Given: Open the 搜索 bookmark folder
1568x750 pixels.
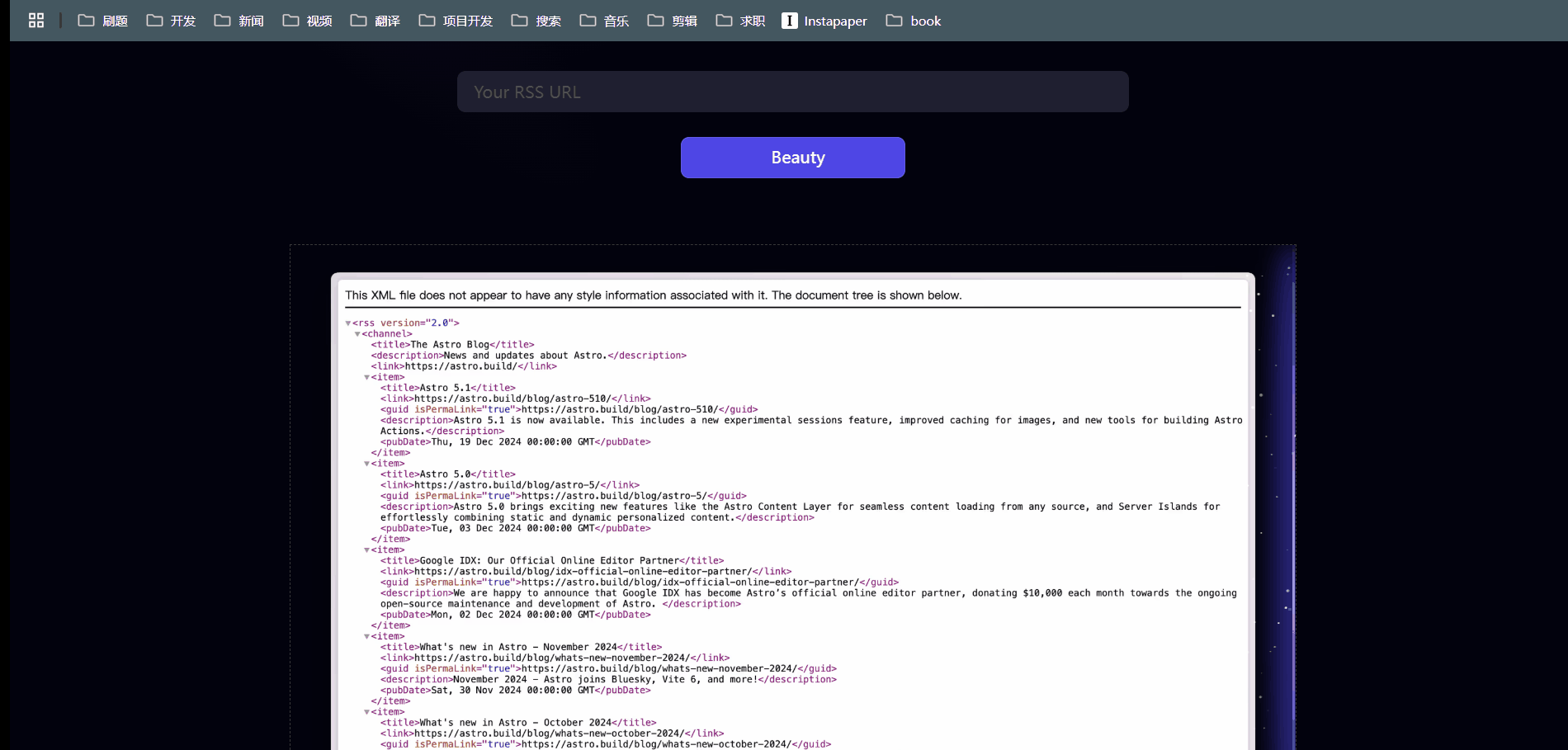Looking at the screenshot, I should point(536,21).
